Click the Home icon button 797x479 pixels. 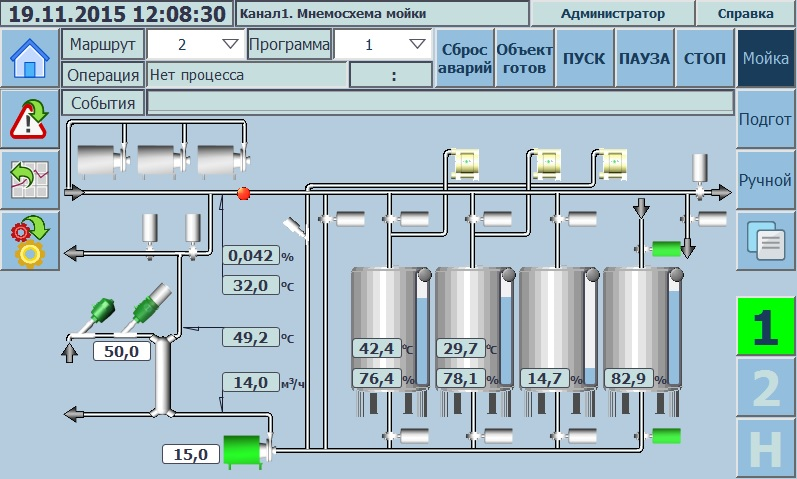[x=29, y=58]
